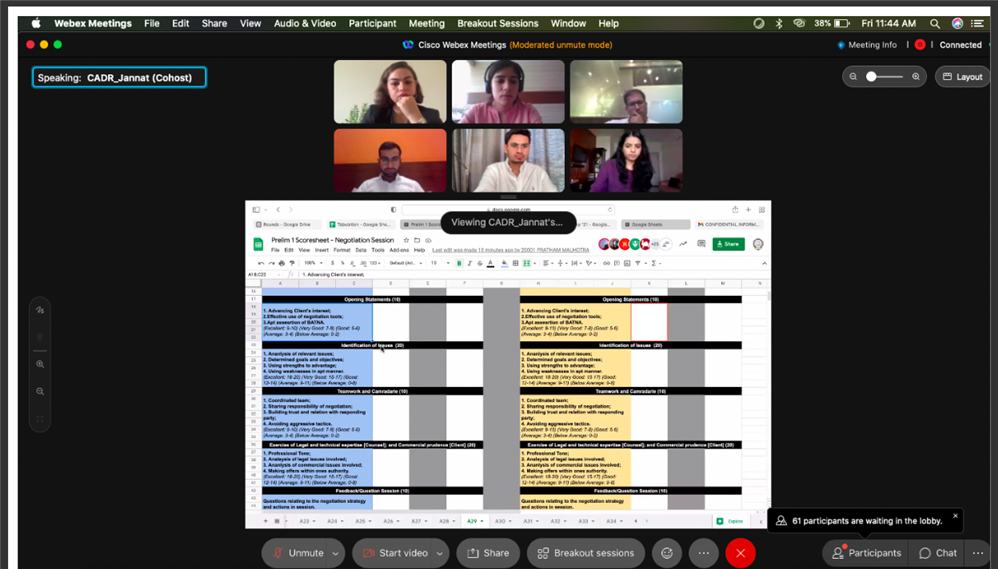Open text color picker in Sheets toolbar
Image resolution: width=998 pixels, height=569 pixels.
pyautogui.click(x=490, y=263)
